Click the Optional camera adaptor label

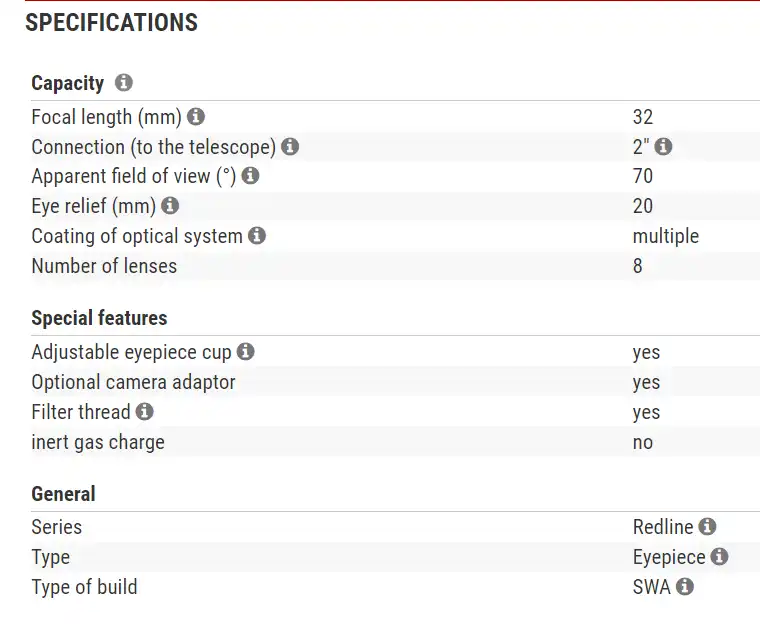133,382
